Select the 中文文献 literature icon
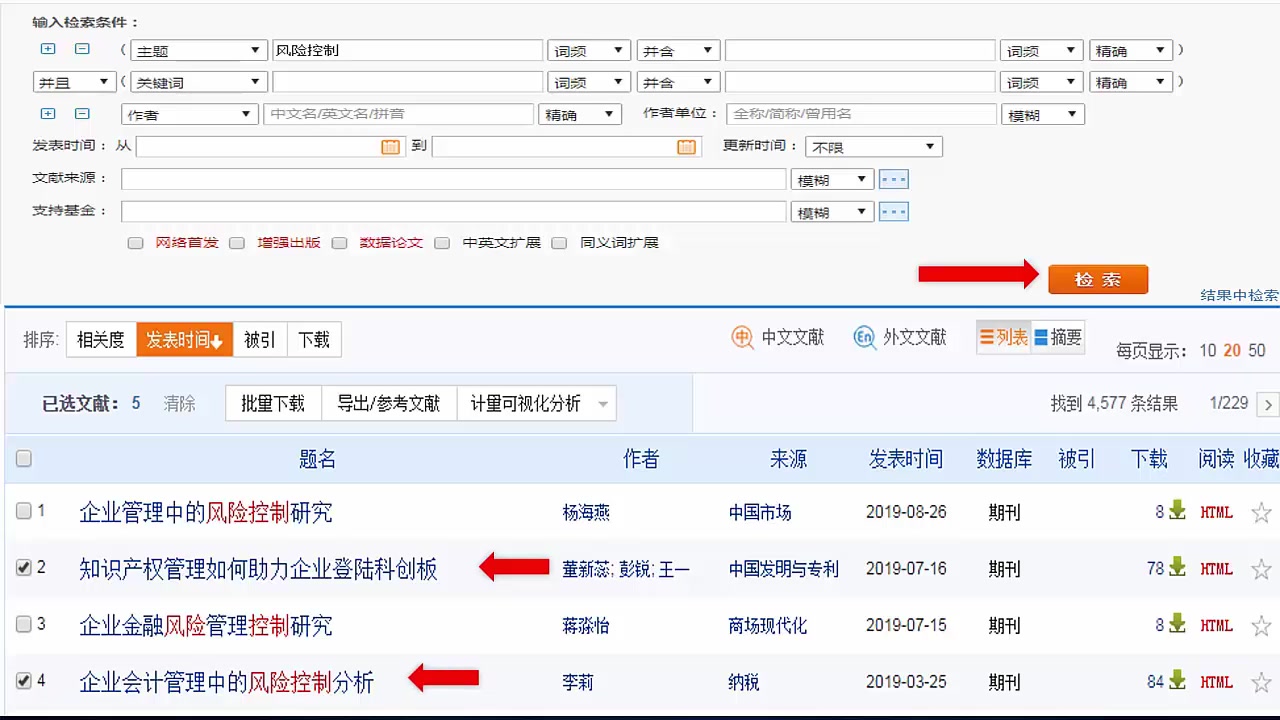 click(742, 338)
